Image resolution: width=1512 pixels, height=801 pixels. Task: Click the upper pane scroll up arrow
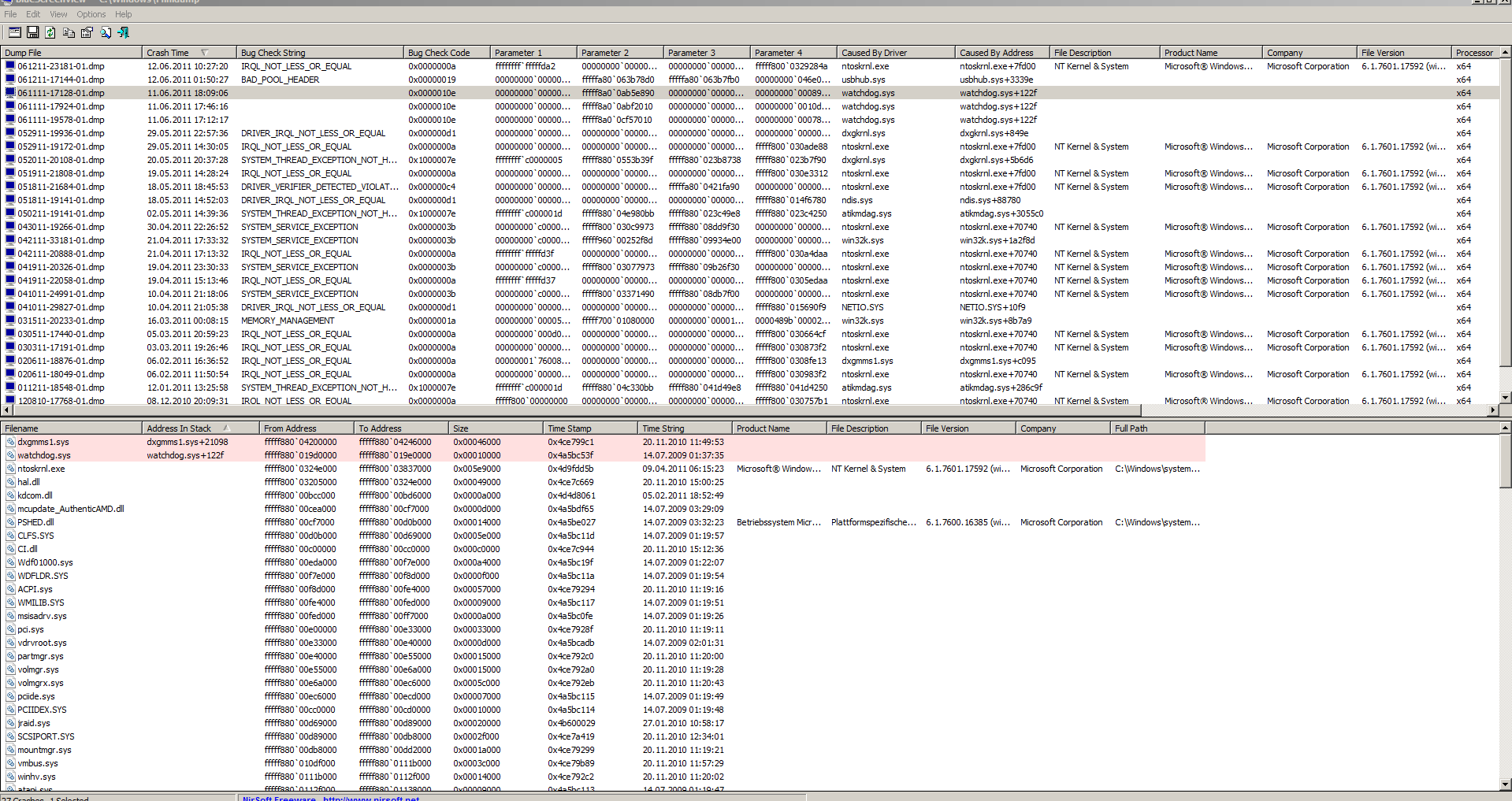click(x=1505, y=52)
